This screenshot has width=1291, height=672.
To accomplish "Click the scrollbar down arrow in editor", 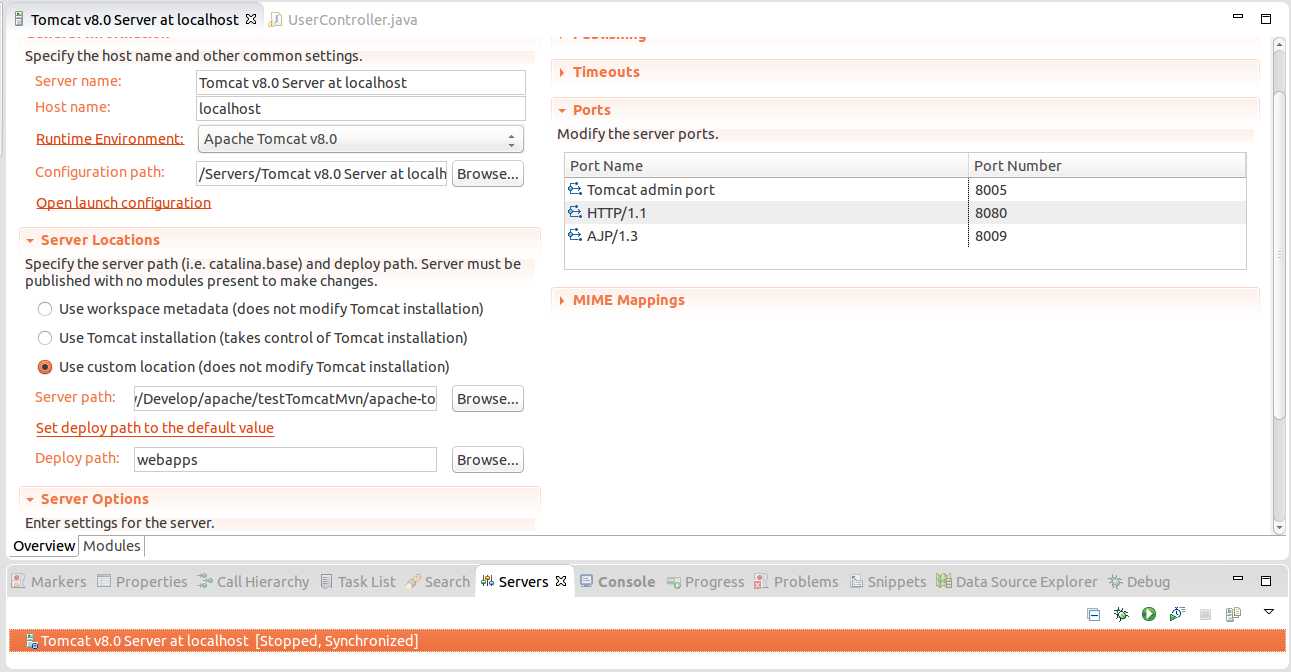I will click(1280, 527).
